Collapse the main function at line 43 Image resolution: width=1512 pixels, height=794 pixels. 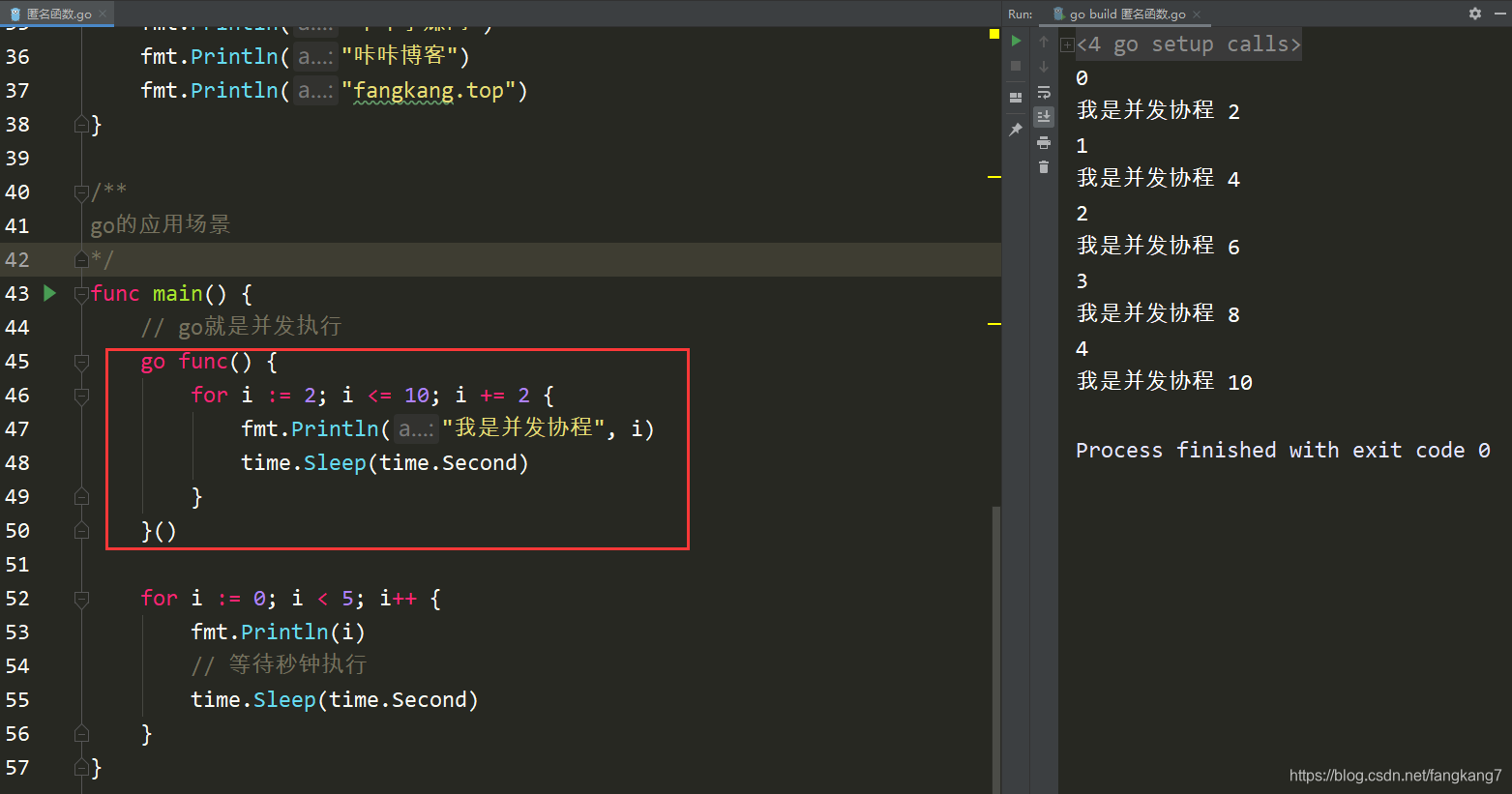pos(81,294)
